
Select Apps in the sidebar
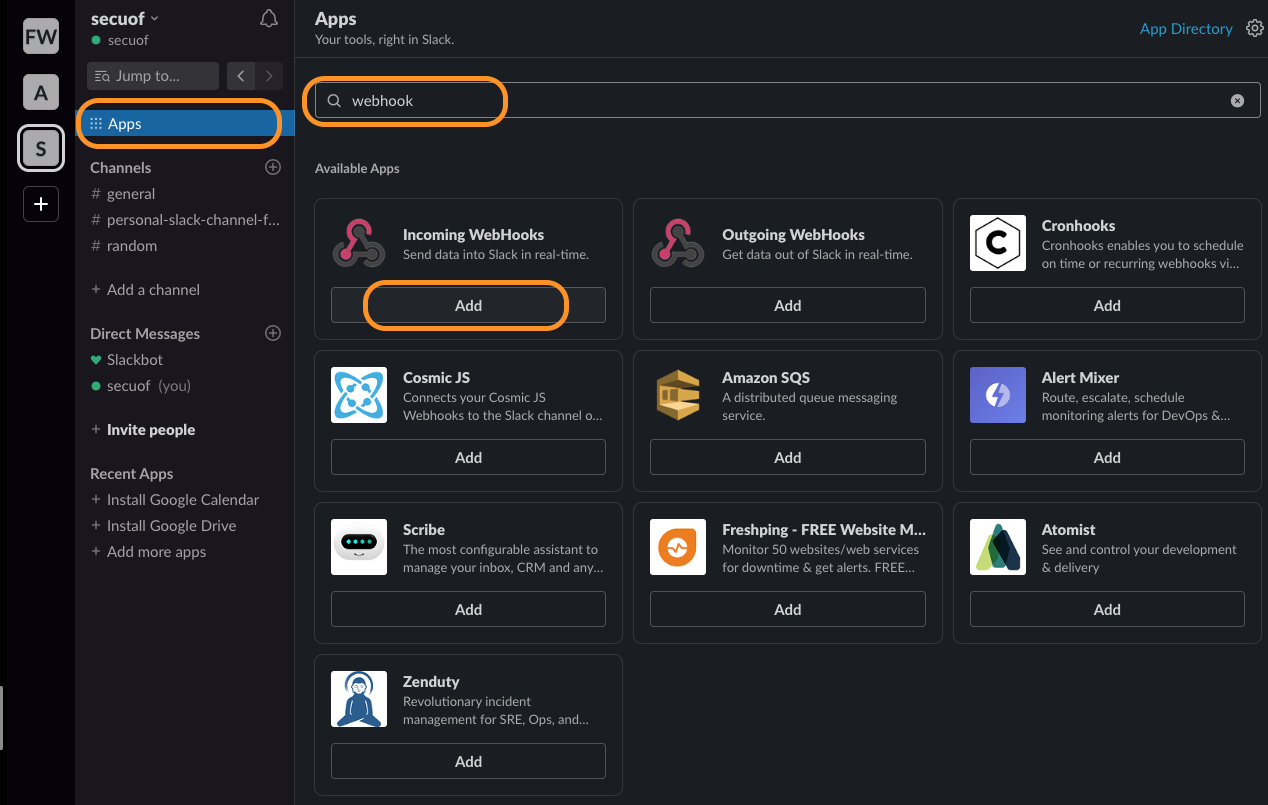coord(185,124)
